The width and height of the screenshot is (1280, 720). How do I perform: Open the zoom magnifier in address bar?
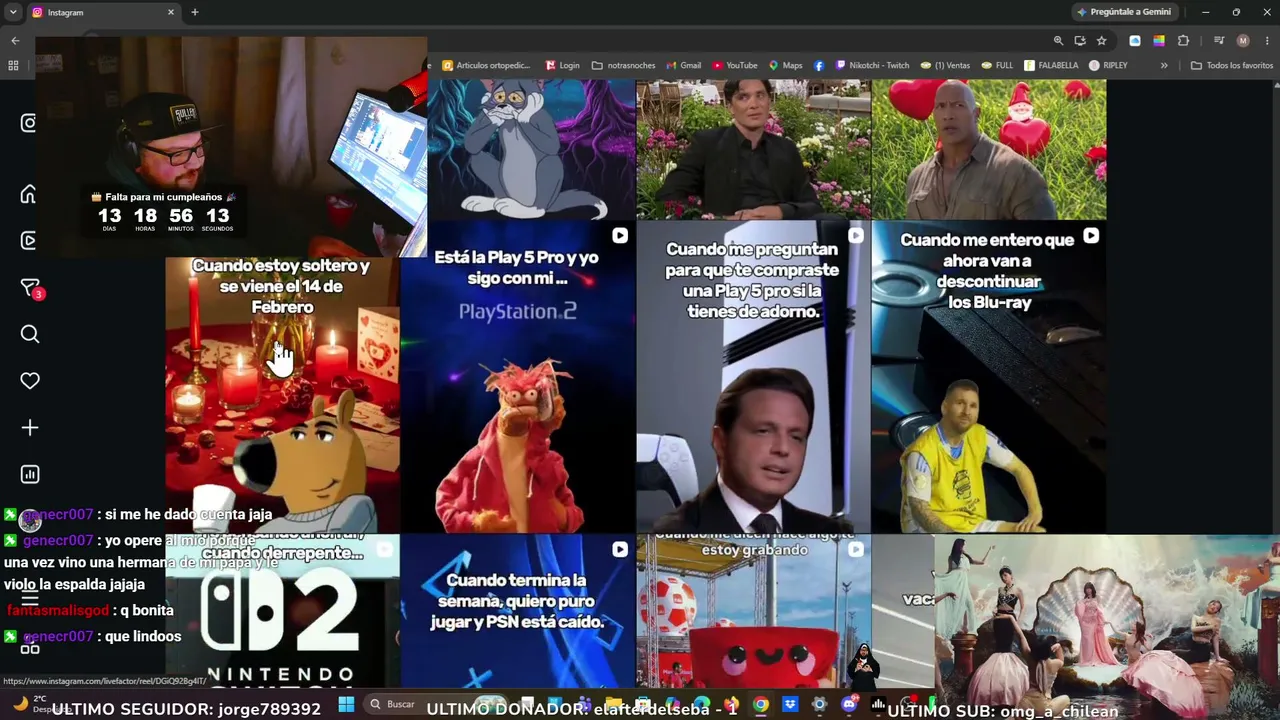pyautogui.click(x=1058, y=41)
